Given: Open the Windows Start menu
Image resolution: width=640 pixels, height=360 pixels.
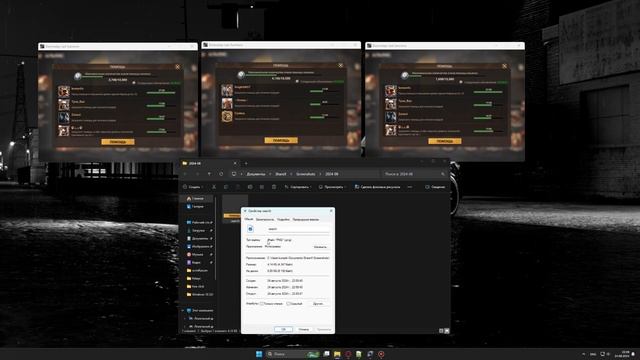Looking at the screenshot, I should point(259,354).
